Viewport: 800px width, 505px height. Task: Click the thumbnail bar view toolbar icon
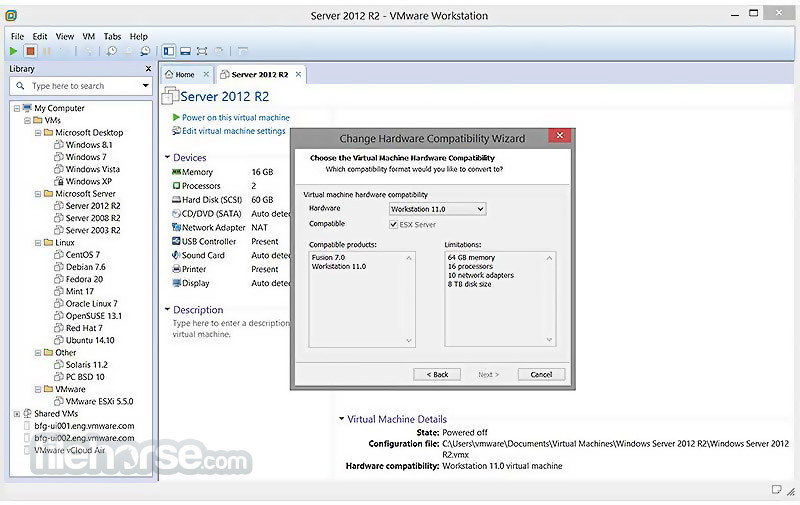(185, 51)
